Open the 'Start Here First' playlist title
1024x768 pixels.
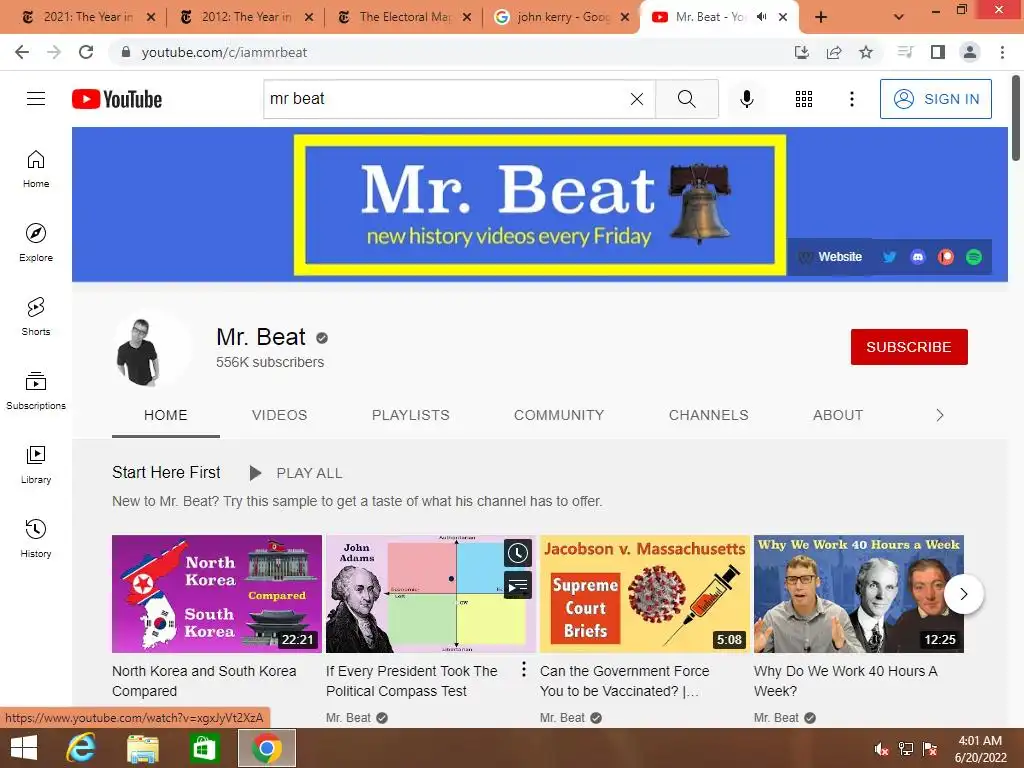(167, 472)
